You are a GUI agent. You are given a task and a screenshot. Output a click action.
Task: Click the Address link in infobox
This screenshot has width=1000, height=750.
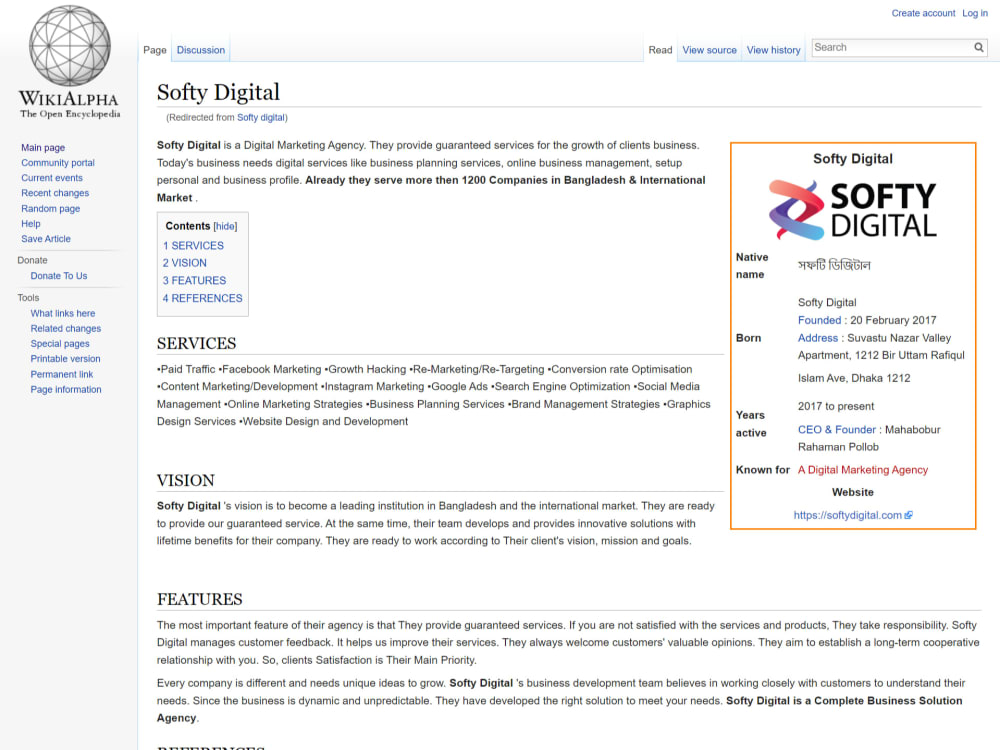[818, 338]
